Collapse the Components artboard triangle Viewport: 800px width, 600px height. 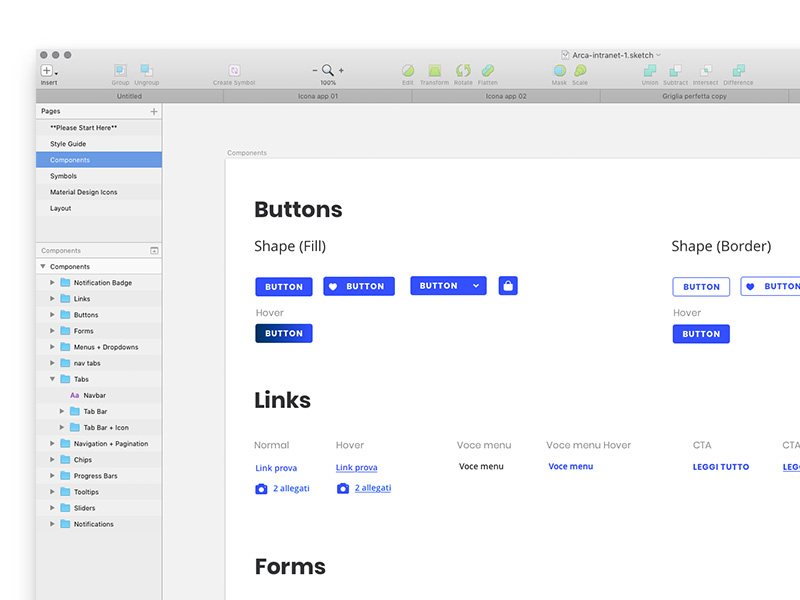[x=43, y=266]
